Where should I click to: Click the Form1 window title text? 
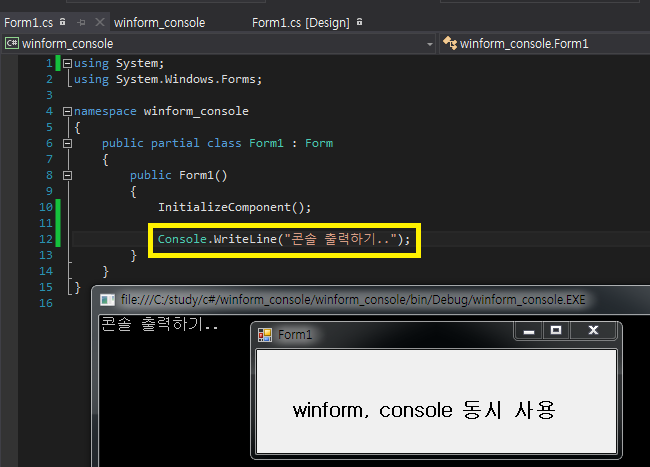(x=295, y=335)
